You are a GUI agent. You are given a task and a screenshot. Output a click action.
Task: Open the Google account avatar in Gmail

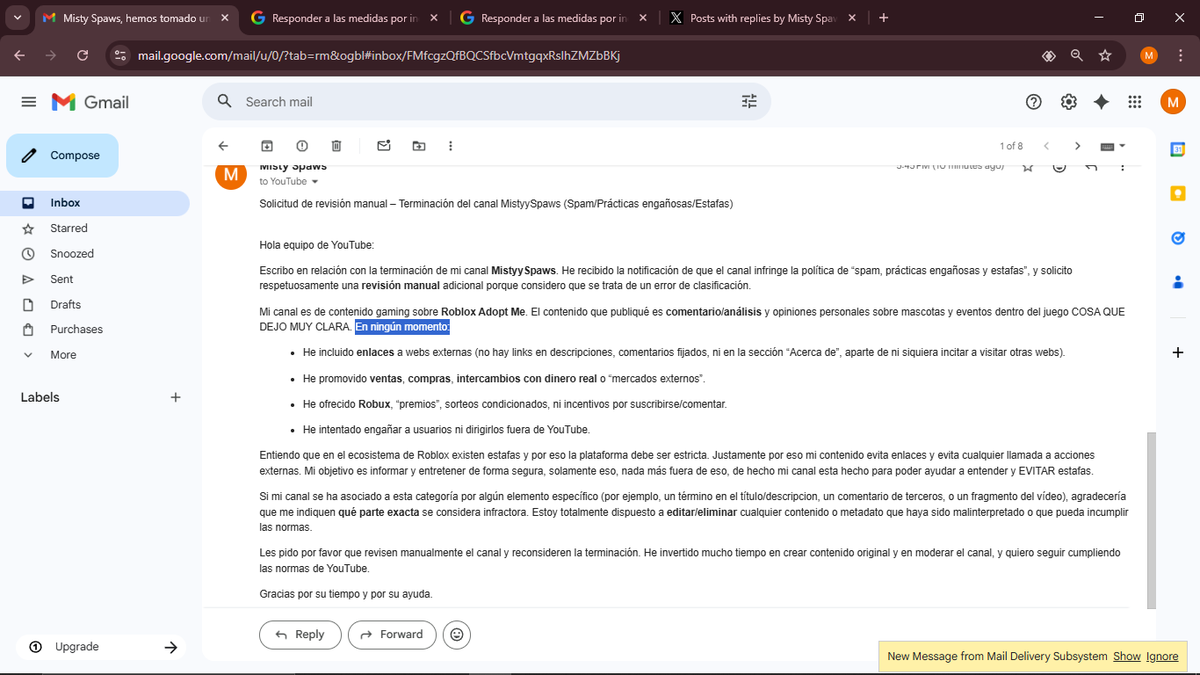pos(1173,102)
